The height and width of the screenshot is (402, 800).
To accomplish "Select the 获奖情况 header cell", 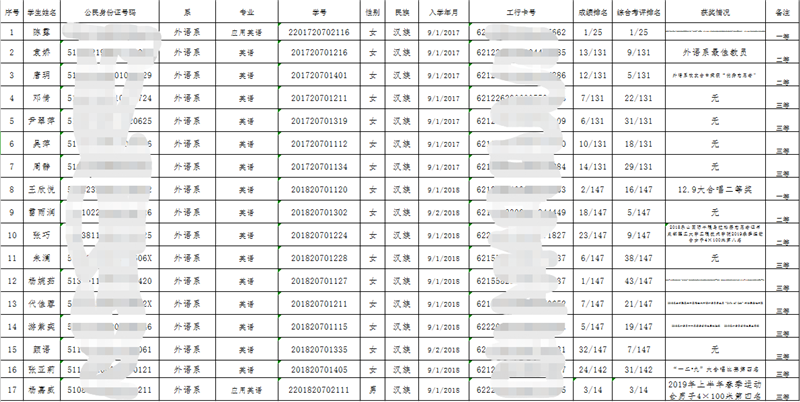I will pyautogui.click(x=715, y=12).
